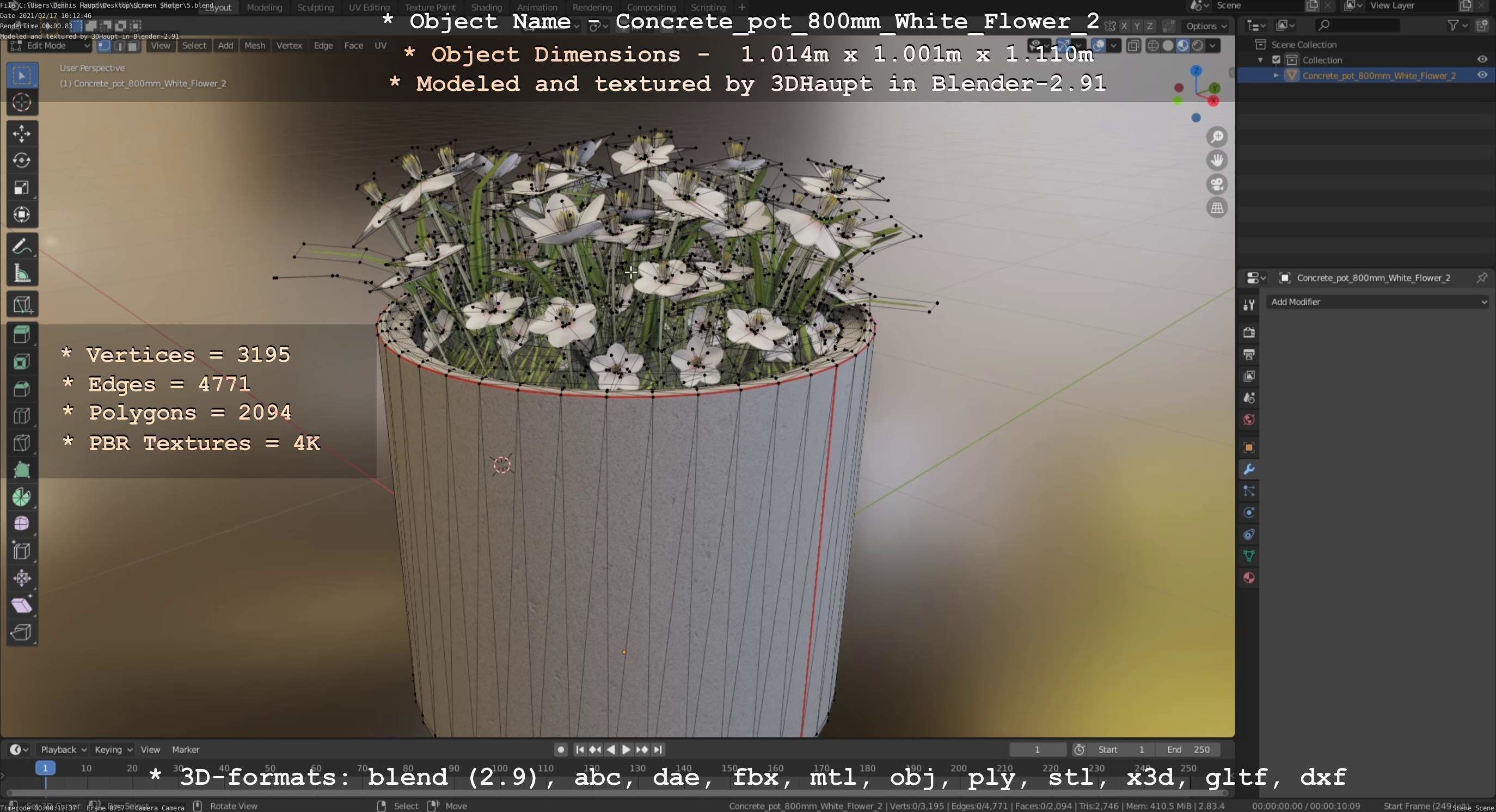Select the Extrude Region tool
The image size is (1496, 812).
22,335
